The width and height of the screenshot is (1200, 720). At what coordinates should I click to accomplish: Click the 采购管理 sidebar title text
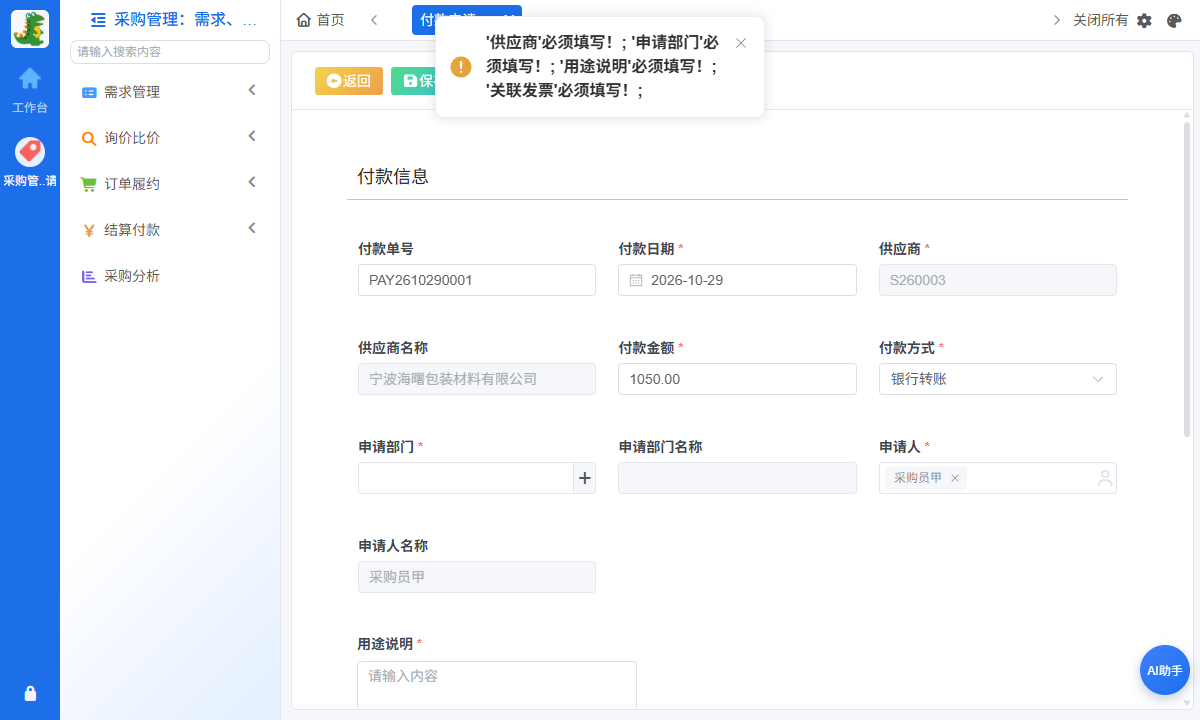point(186,19)
